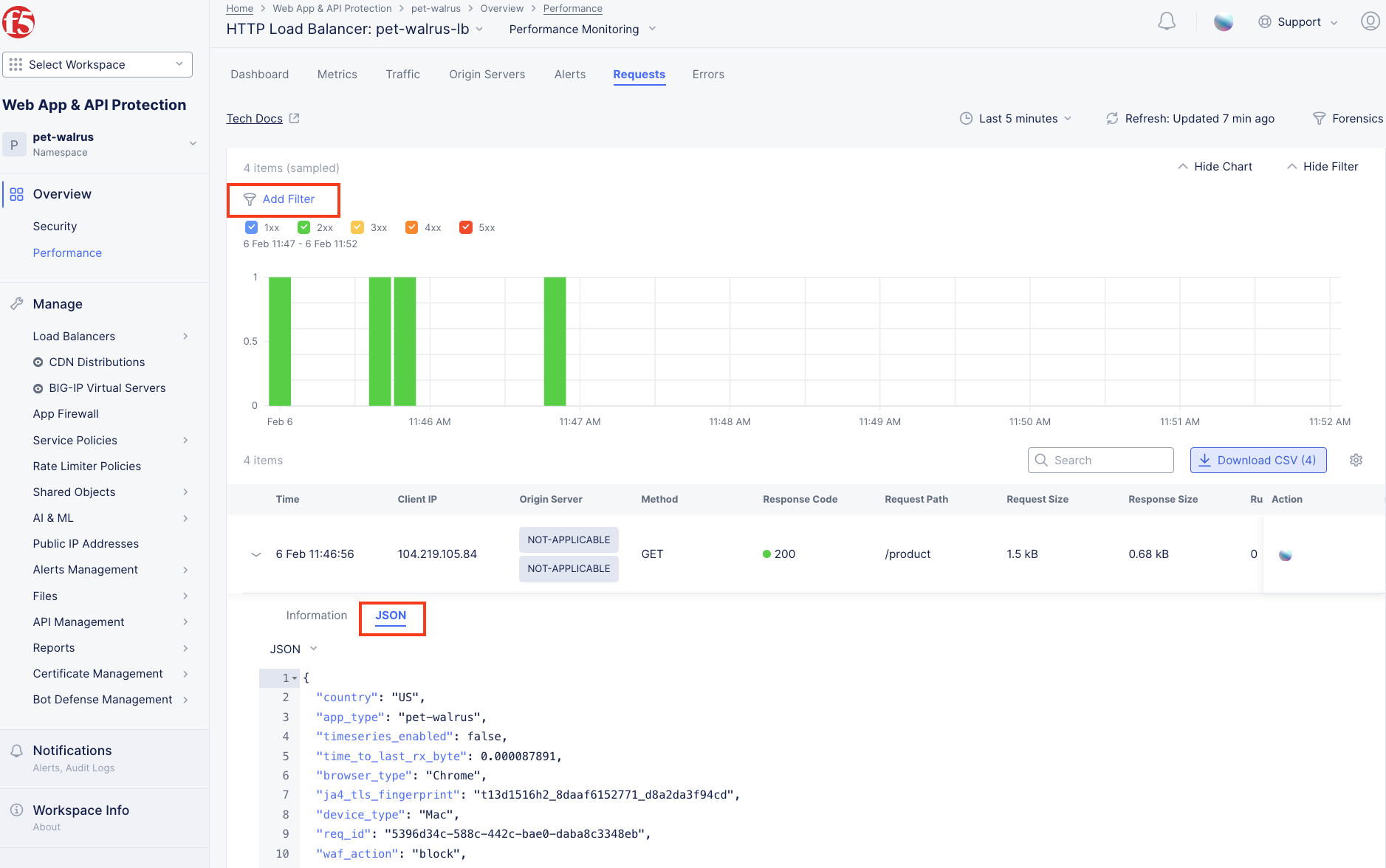Uncheck the 3xx status checkbox
The image size is (1386, 868).
click(x=357, y=227)
